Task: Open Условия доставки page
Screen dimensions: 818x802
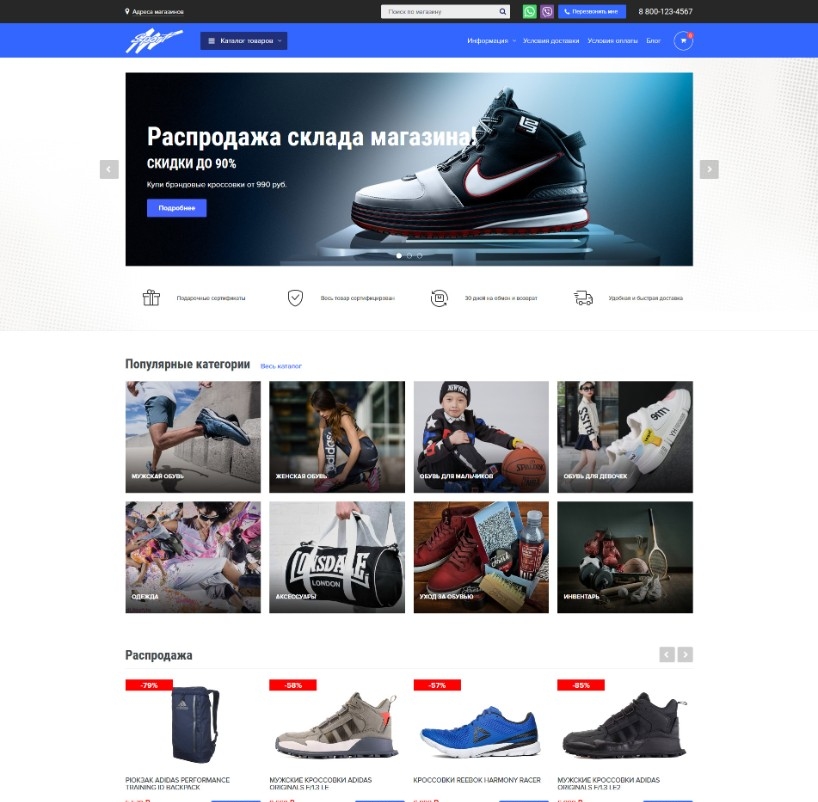Action: 551,41
